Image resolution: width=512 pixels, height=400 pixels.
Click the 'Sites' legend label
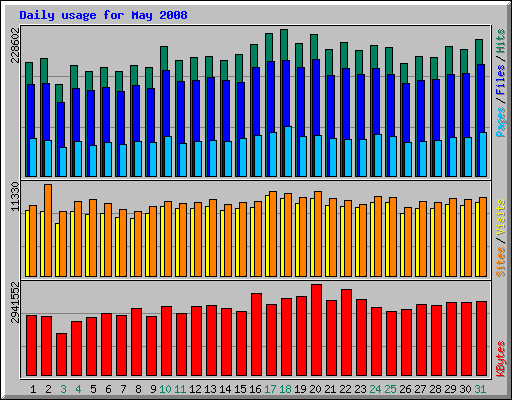tap(501, 262)
